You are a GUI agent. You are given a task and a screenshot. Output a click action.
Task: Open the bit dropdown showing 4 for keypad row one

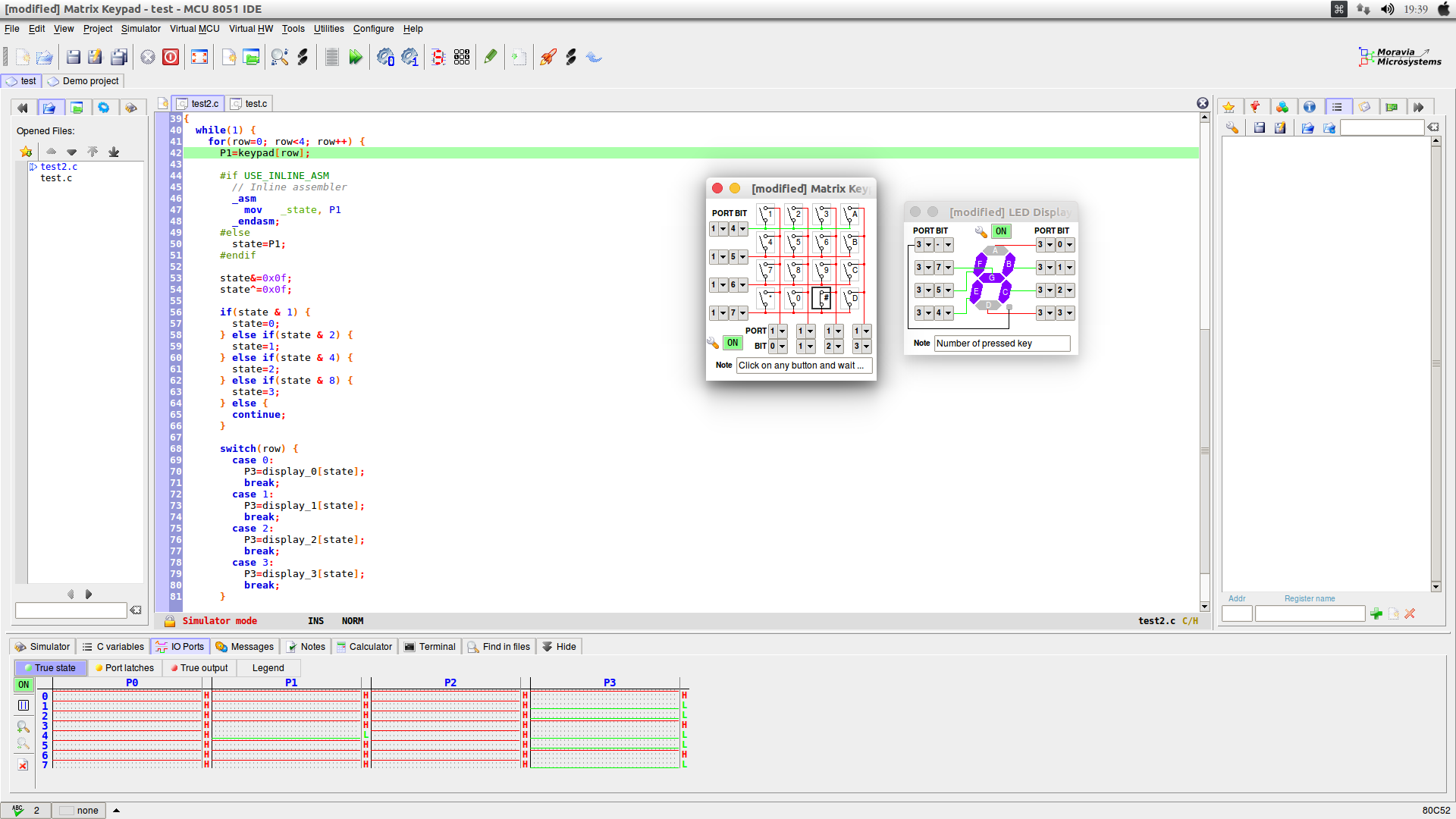click(738, 228)
